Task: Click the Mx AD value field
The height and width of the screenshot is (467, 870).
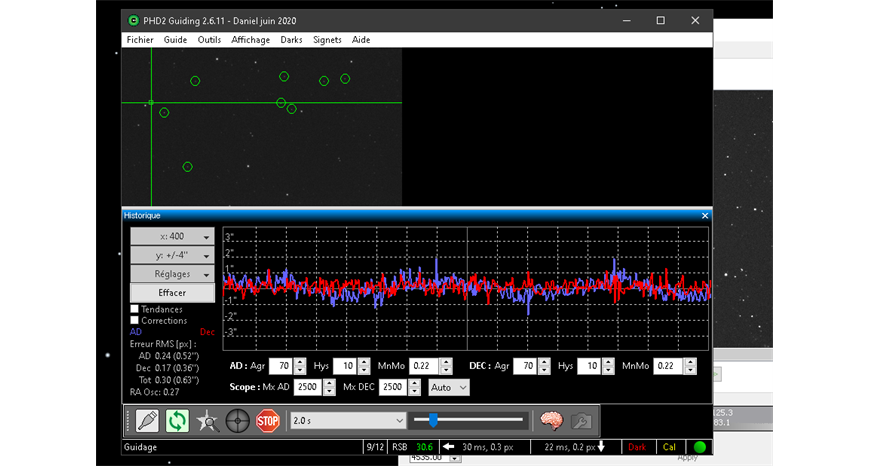Action: pos(307,387)
